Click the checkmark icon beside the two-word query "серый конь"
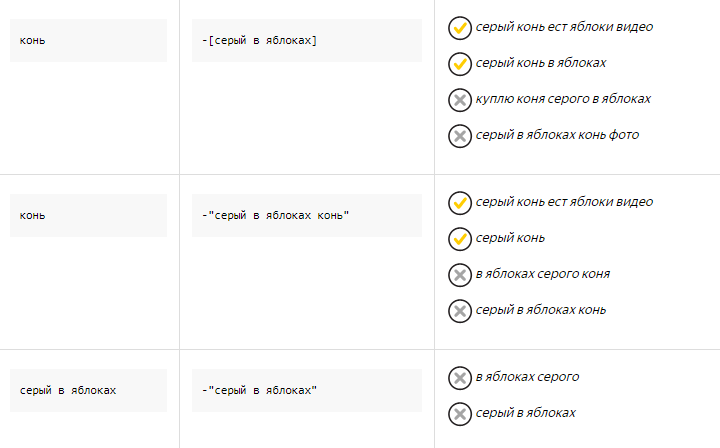The image size is (720, 448). point(460,239)
